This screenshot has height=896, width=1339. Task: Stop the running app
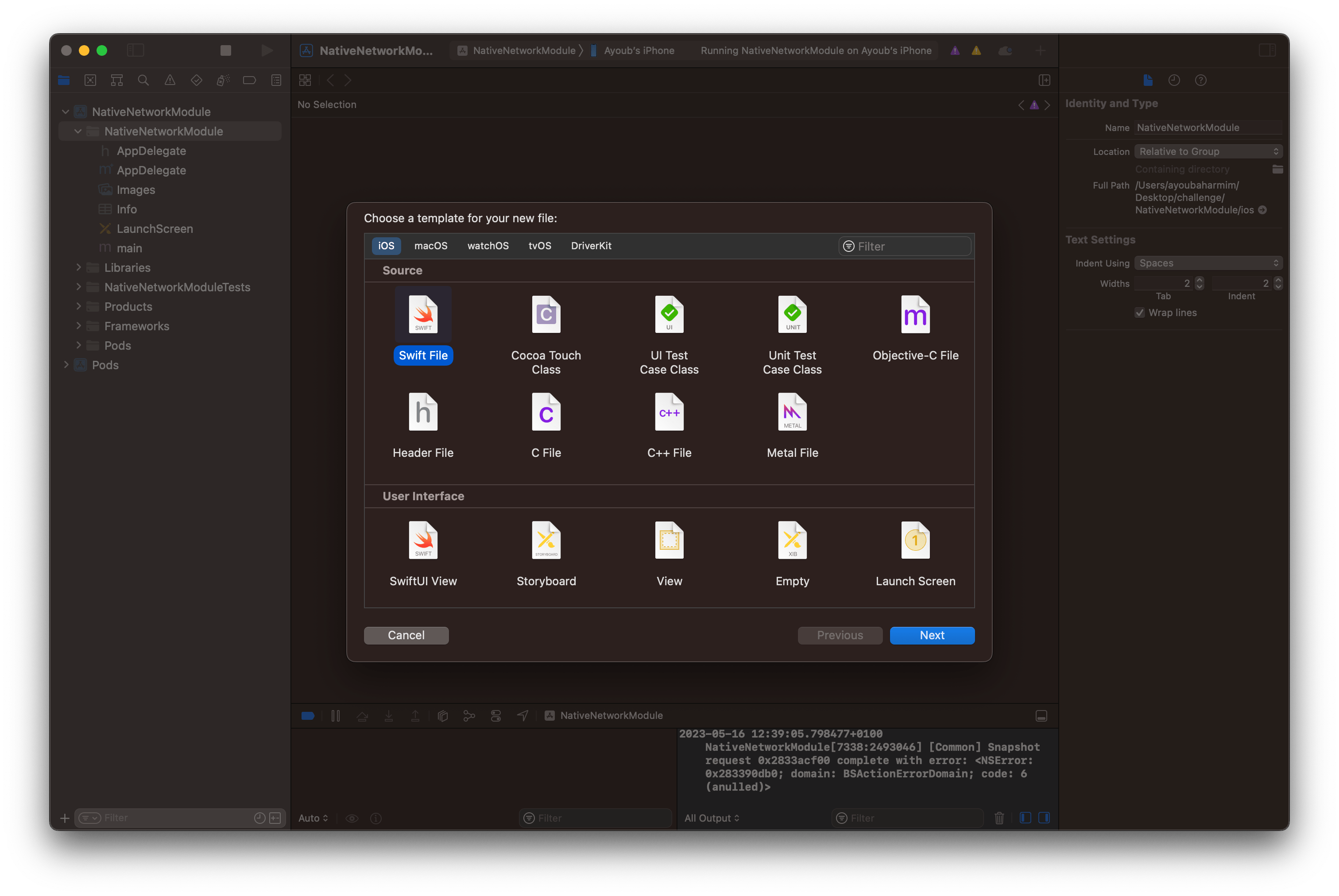(x=226, y=50)
